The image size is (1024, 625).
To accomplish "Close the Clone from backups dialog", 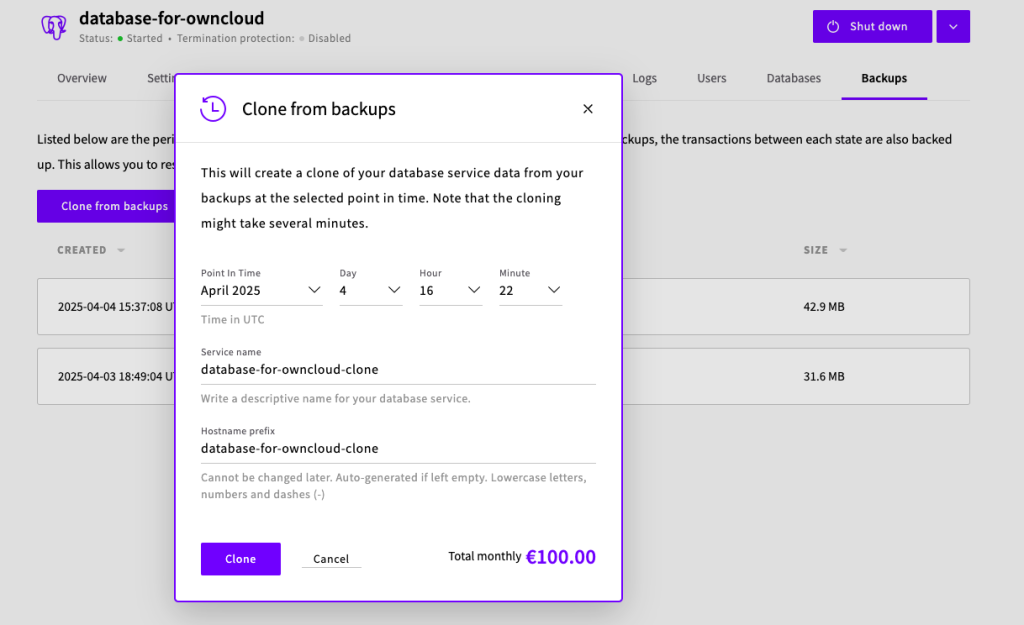I will (x=588, y=109).
